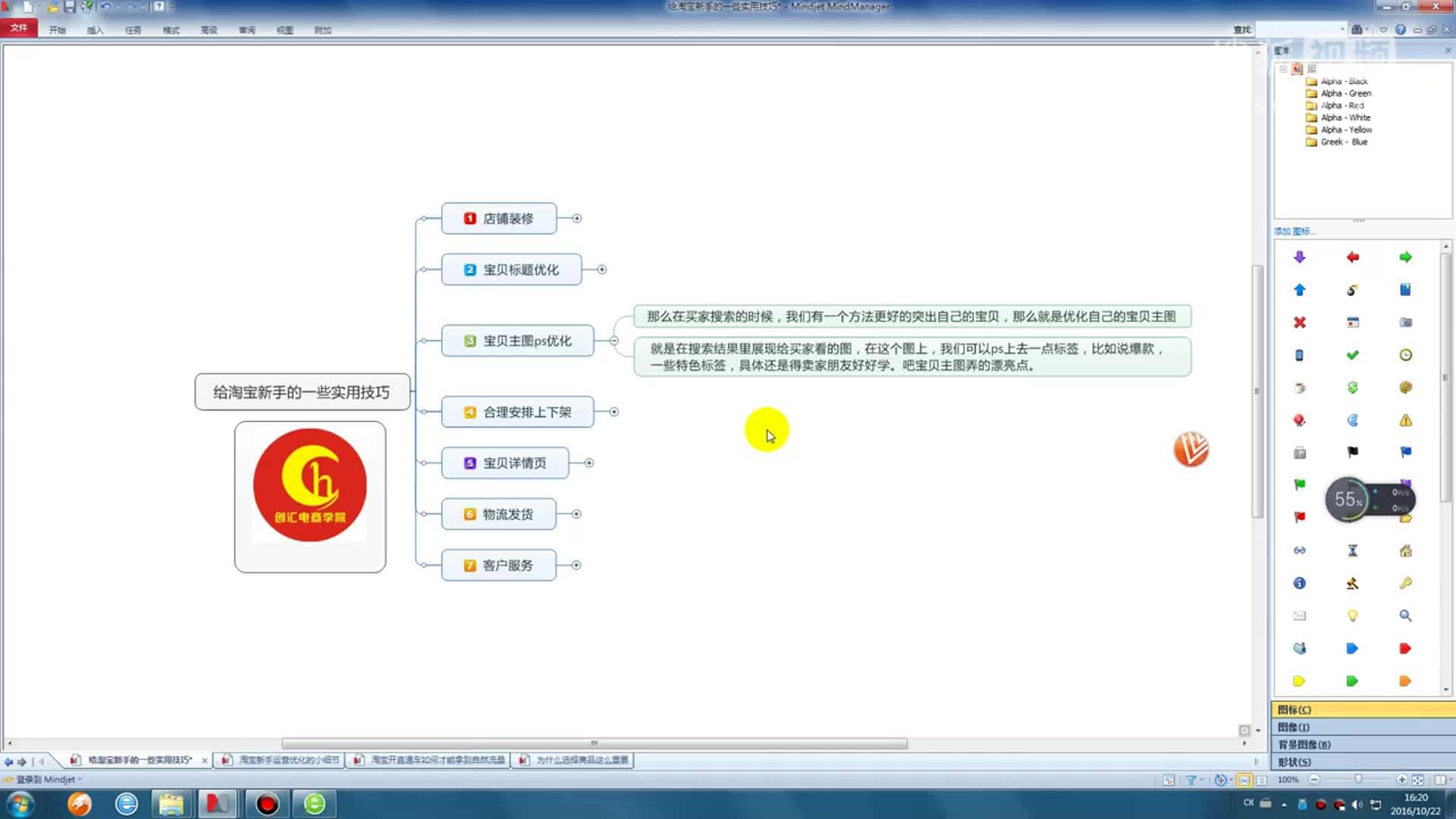The image size is (1456, 819).
Task: Switch to 淘宝新手运营优化的小细节 document tab
Action: point(288,760)
